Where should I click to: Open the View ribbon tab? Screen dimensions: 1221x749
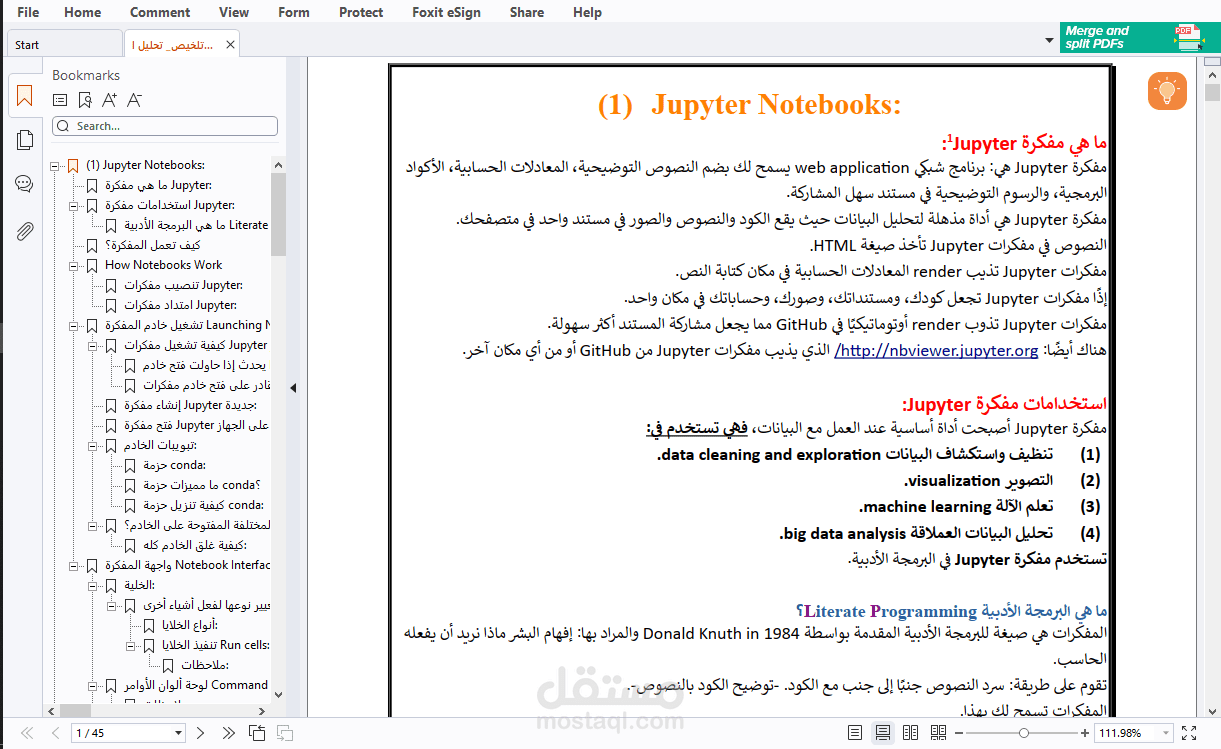pyautogui.click(x=234, y=12)
